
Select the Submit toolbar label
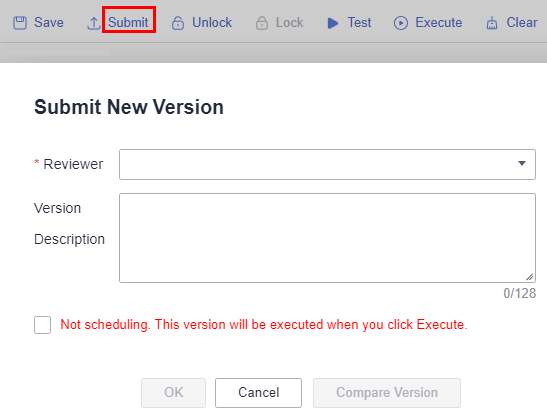pyautogui.click(x=128, y=23)
